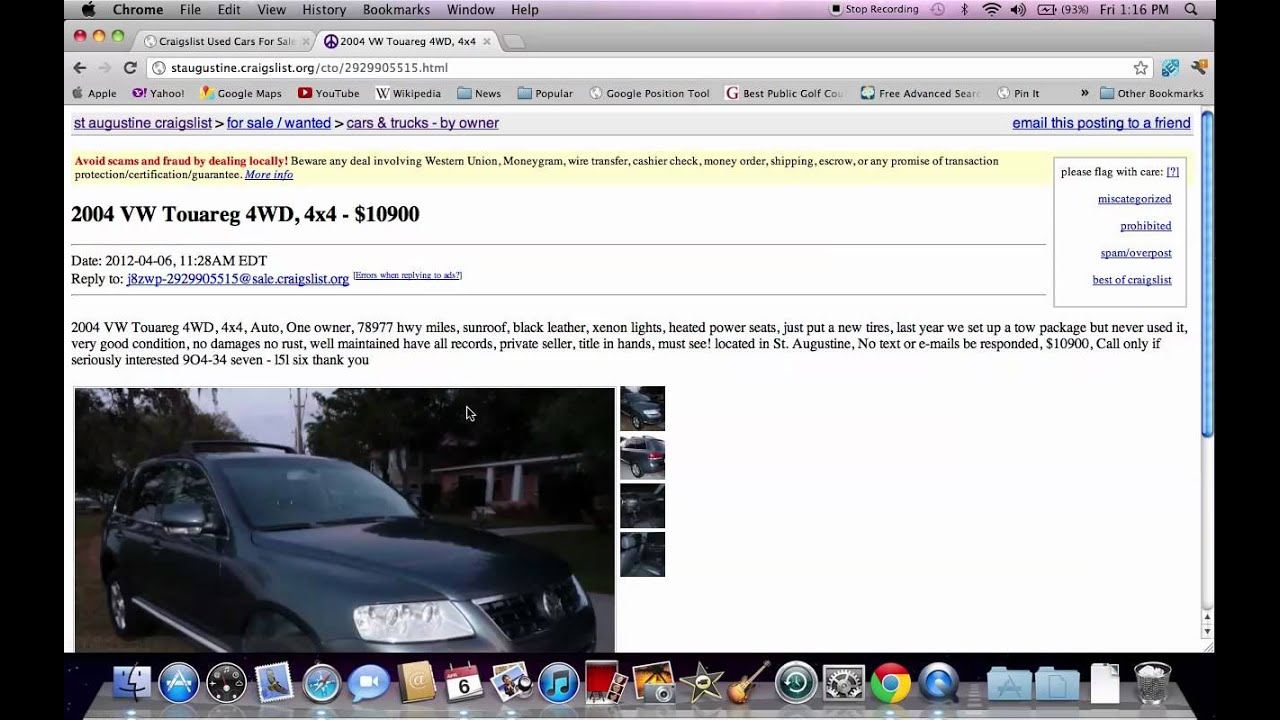Image resolution: width=1280 pixels, height=720 pixels.
Task: Open Google Maps bookmark
Action: point(241,93)
